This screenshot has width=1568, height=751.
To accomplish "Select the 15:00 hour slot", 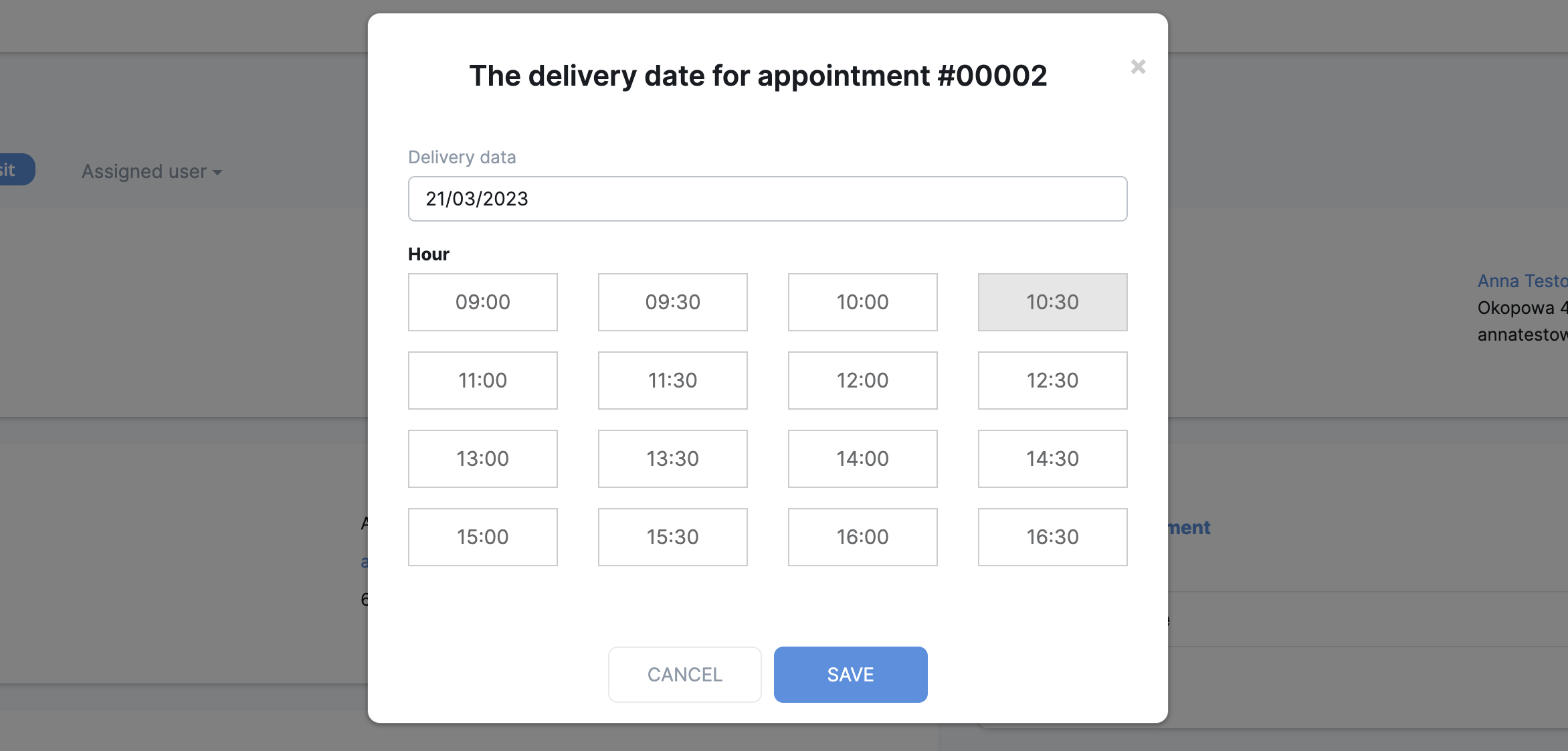I will (482, 537).
